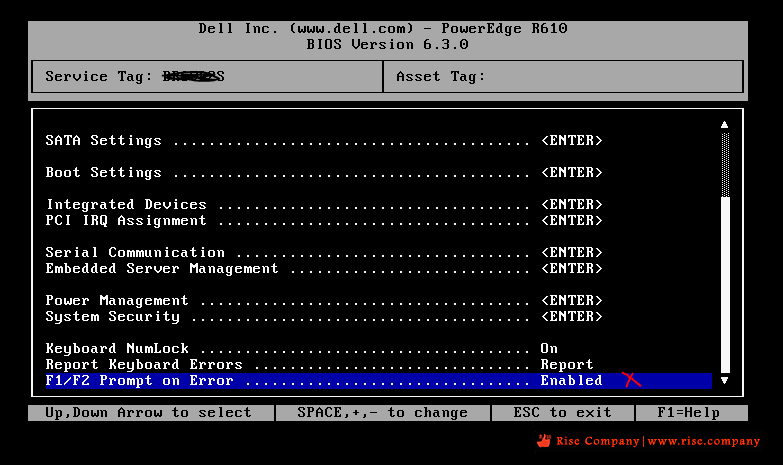783x465 pixels.
Task: Open the Power Management submenu
Action: [x=324, y=301]
